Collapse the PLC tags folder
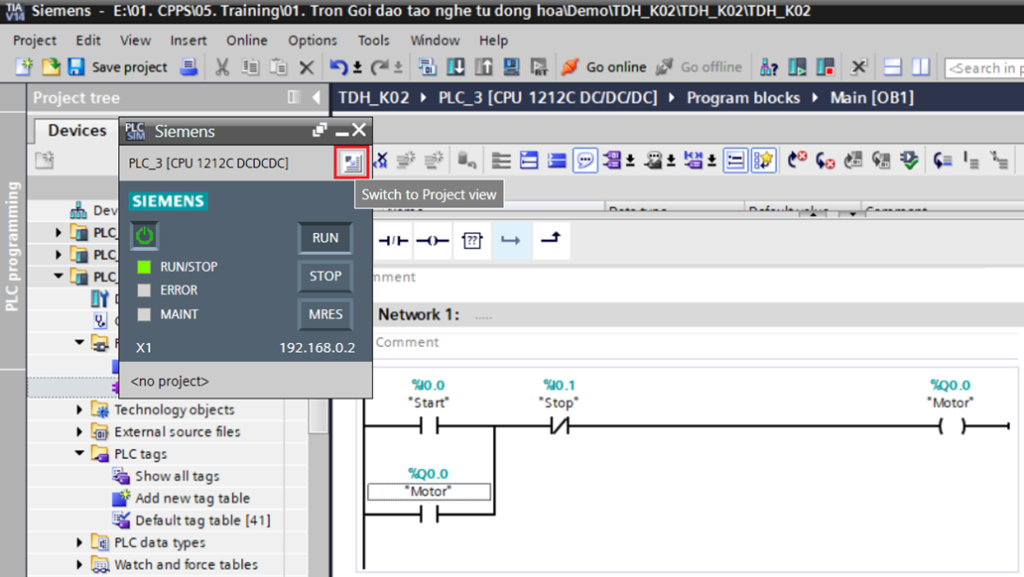 (81, 454)
